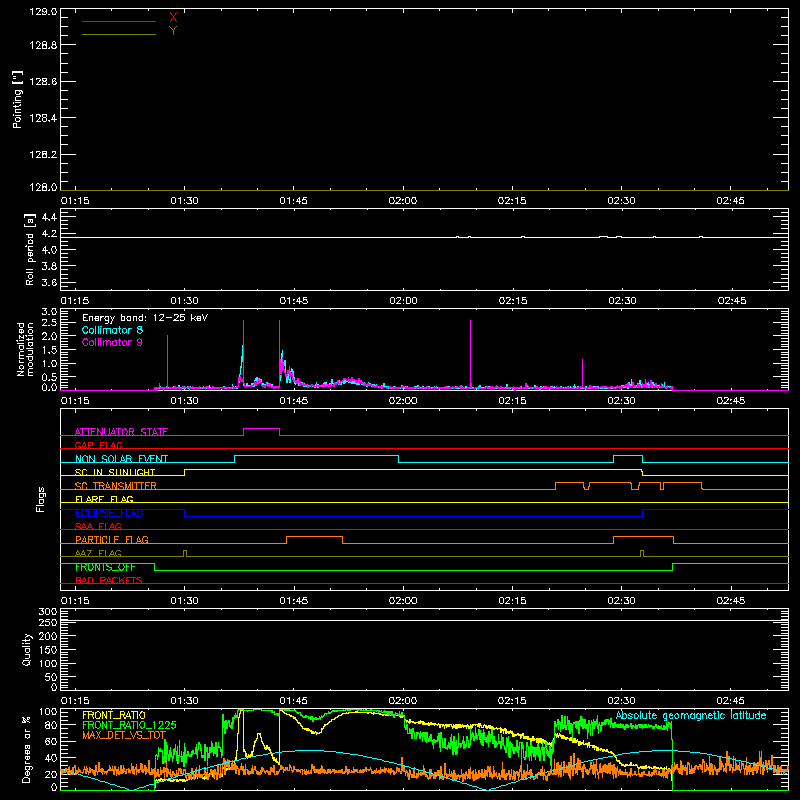This screenshot has width=800, height=800.
Task: Click the SAA_FLAG label
Action: [x=98, y=527]
